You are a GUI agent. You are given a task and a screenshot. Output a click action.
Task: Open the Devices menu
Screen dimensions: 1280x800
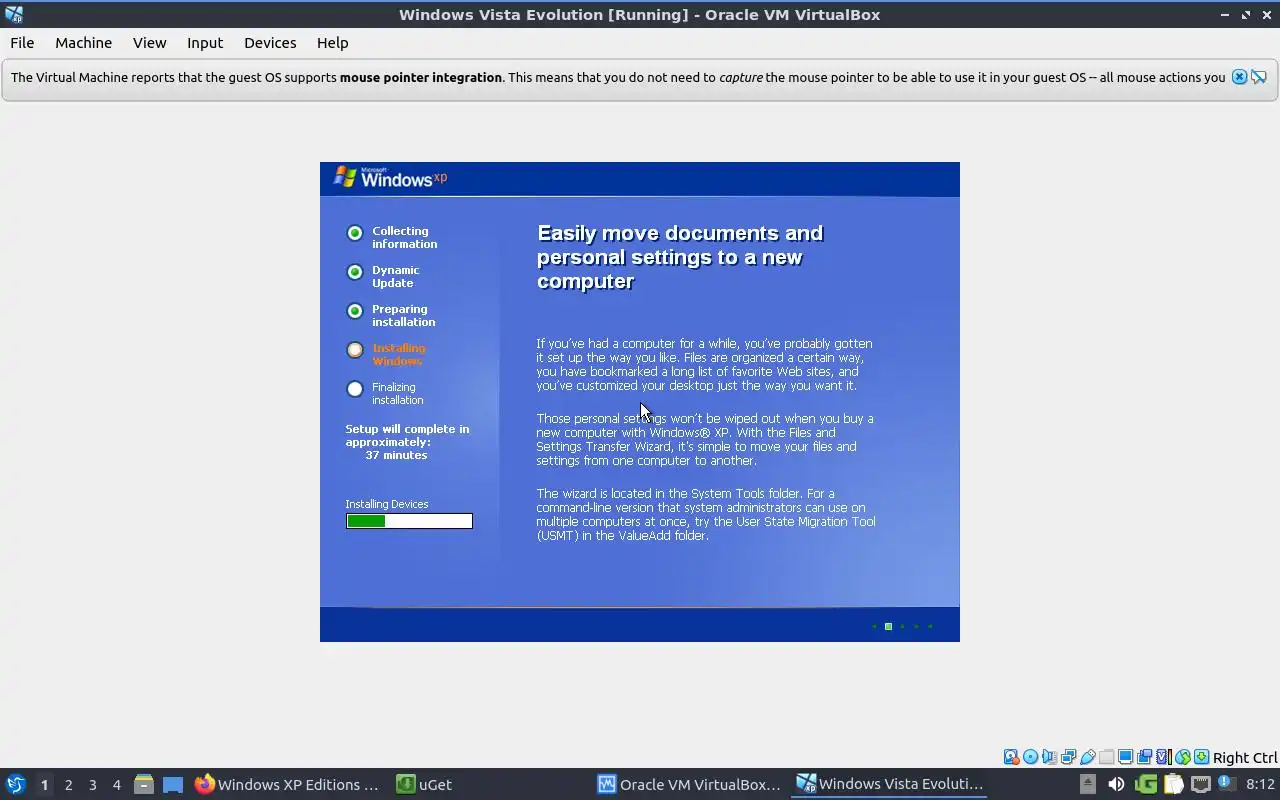coord(270,43)
